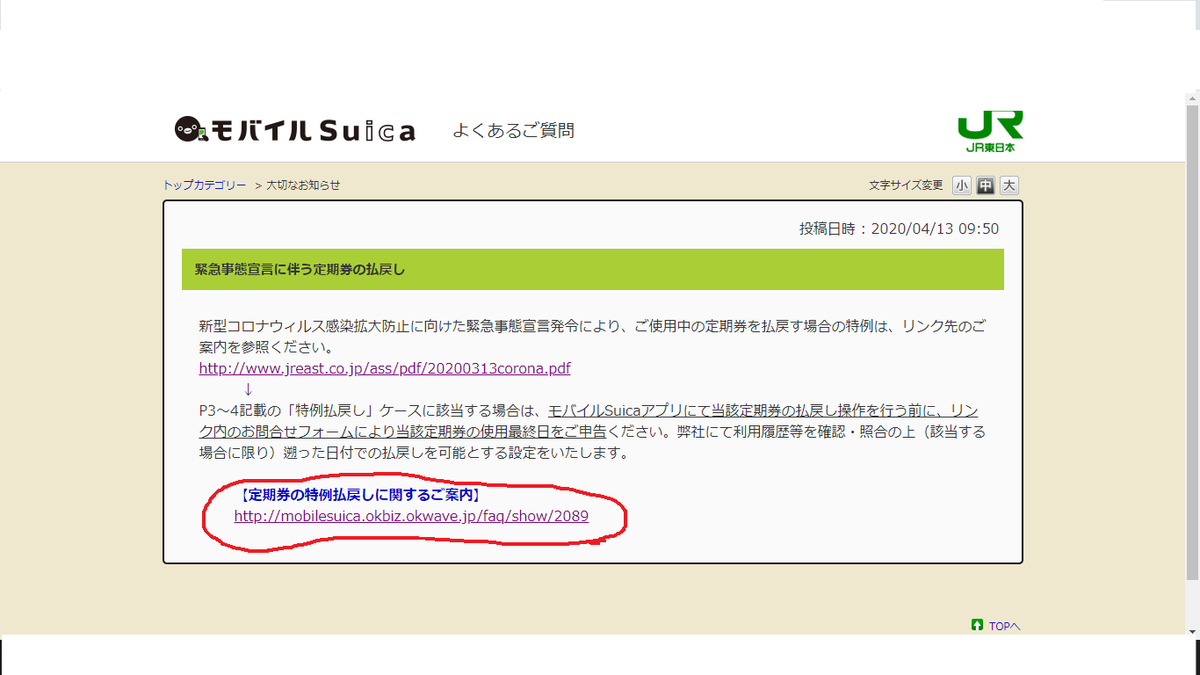Open the 20200313corona.pdf link
1200x675 pixels.
pyautogui.click(x=385, y=368)
